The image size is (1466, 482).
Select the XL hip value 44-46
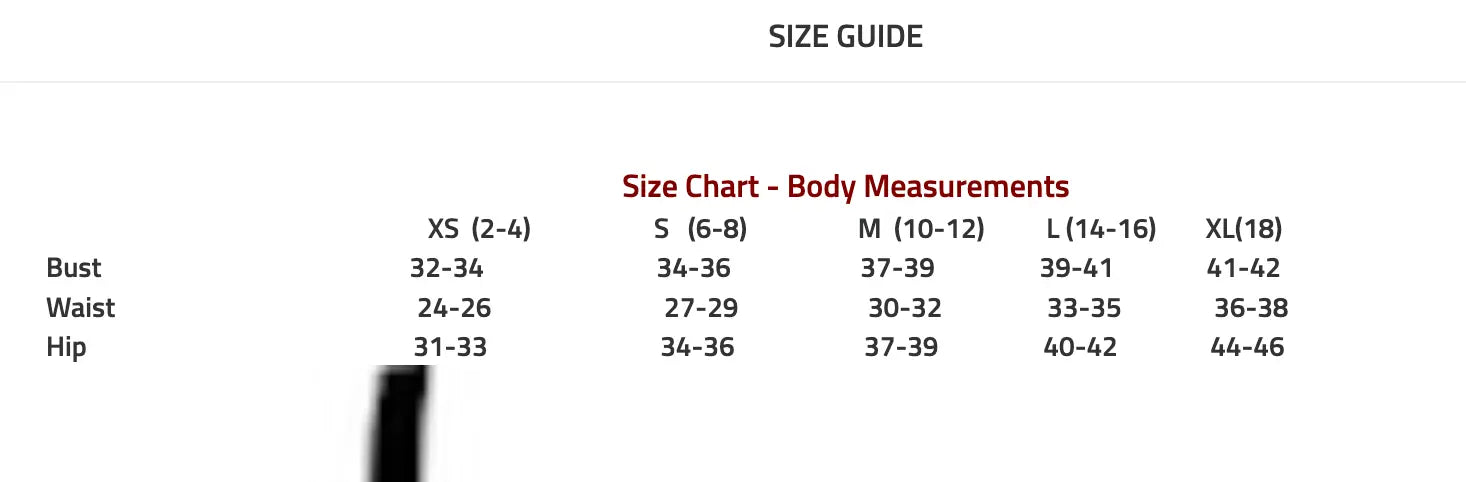coord(1247,348)
